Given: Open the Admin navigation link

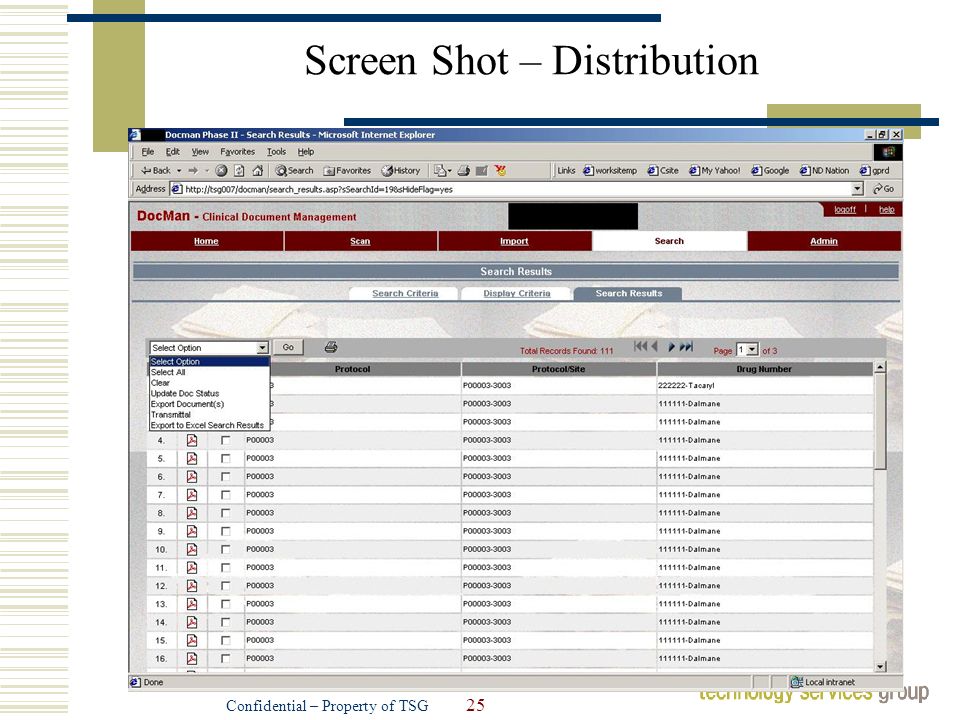Looking at the screenshot, I should point(824,241).
